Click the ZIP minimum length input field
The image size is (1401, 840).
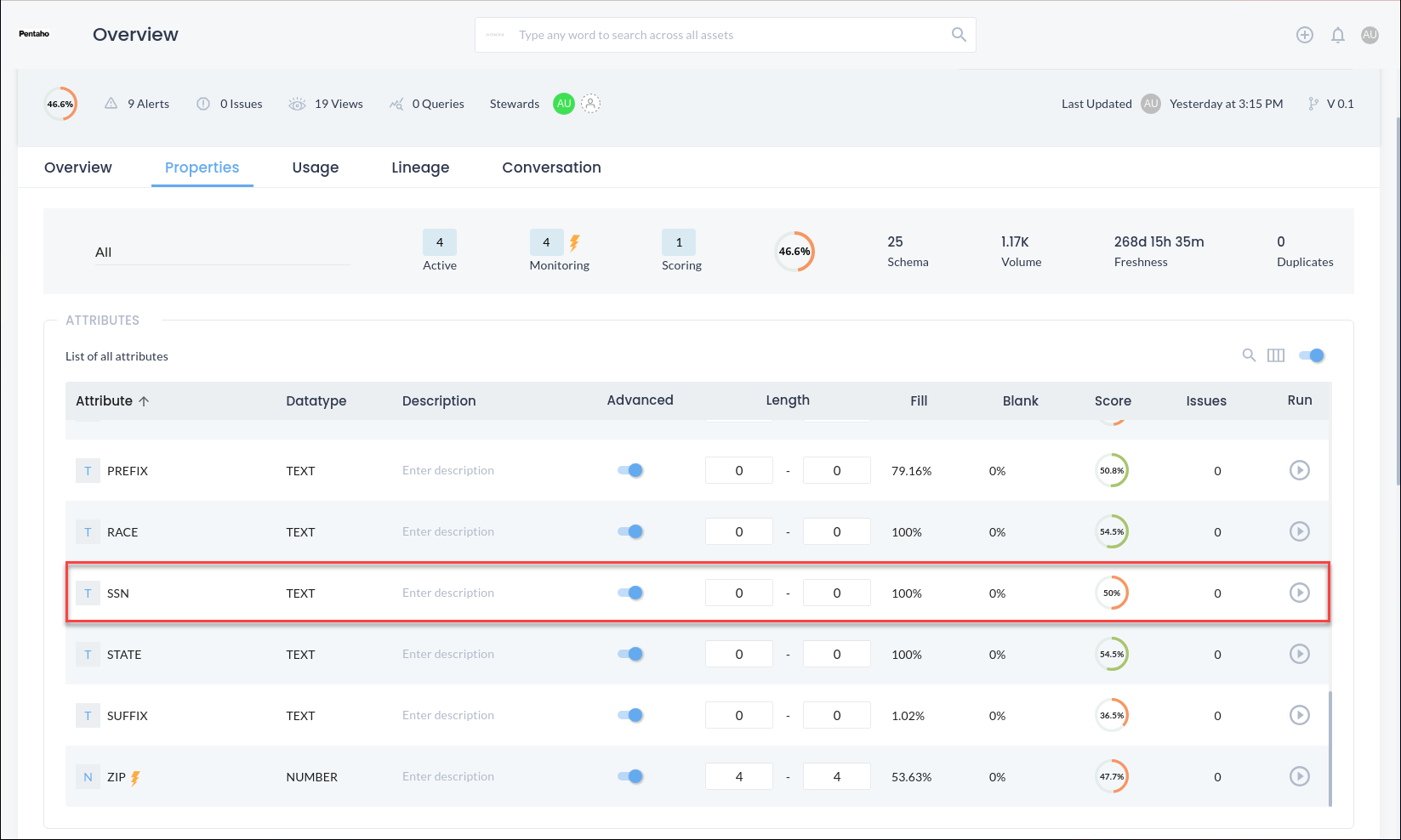coord(738,776)
